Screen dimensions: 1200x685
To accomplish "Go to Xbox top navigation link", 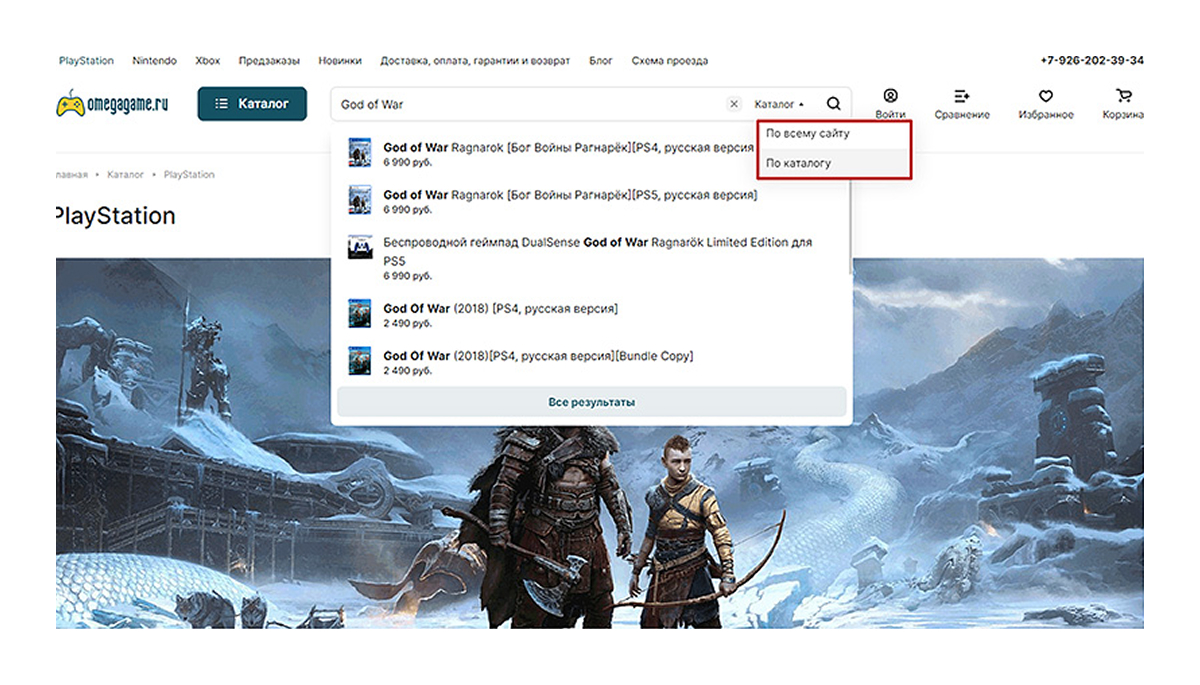I will [x=208, y=61].
